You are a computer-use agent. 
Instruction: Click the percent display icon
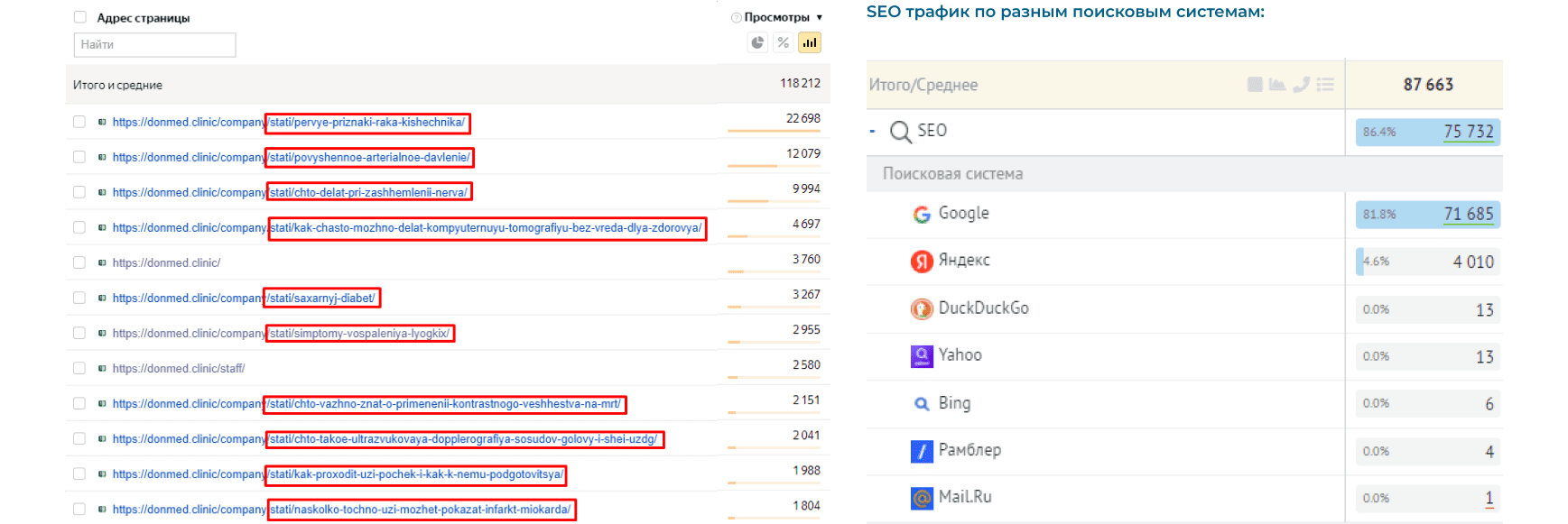pyautogui.click(x=784, y=42)
